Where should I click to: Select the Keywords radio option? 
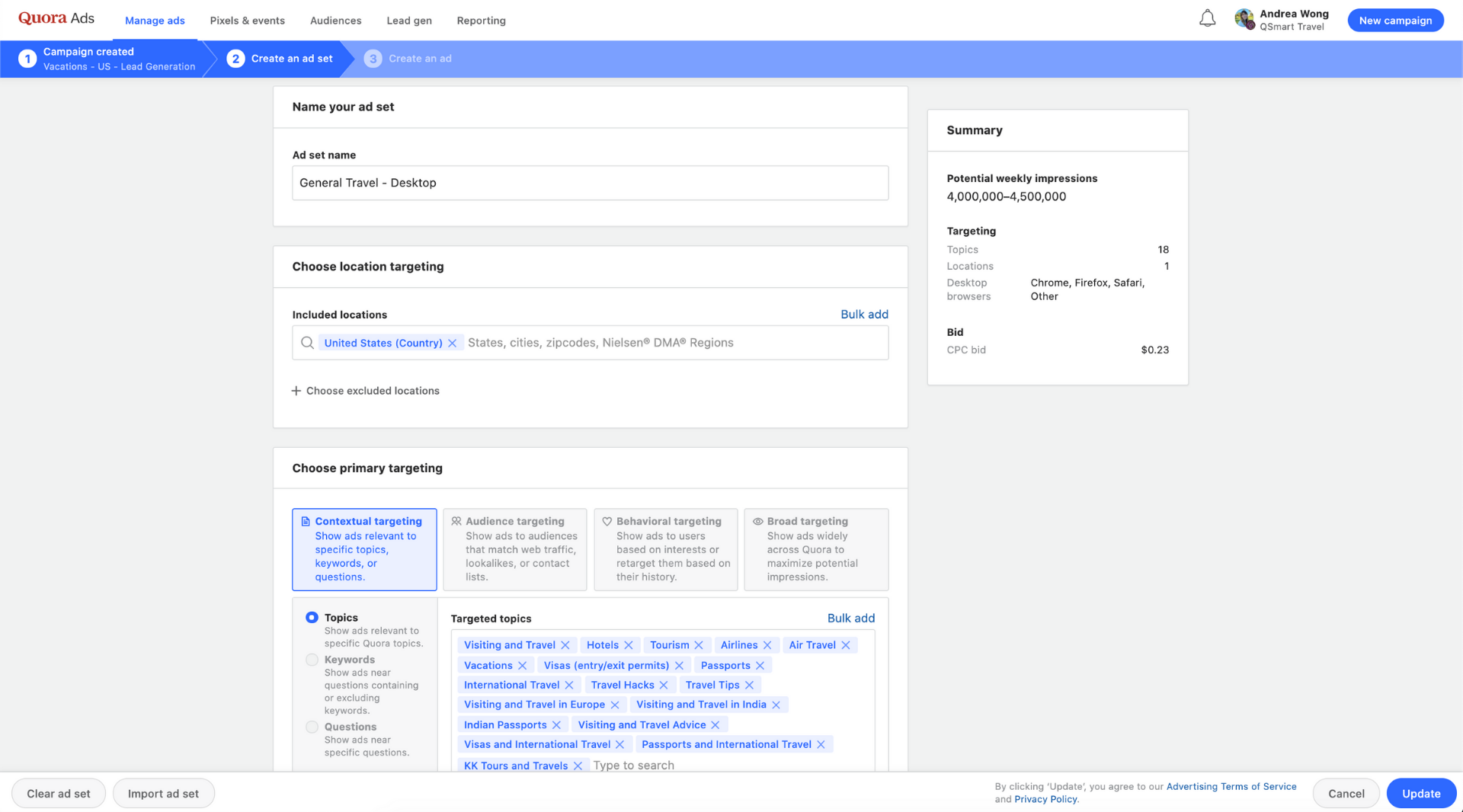click(x=312, y=660)
